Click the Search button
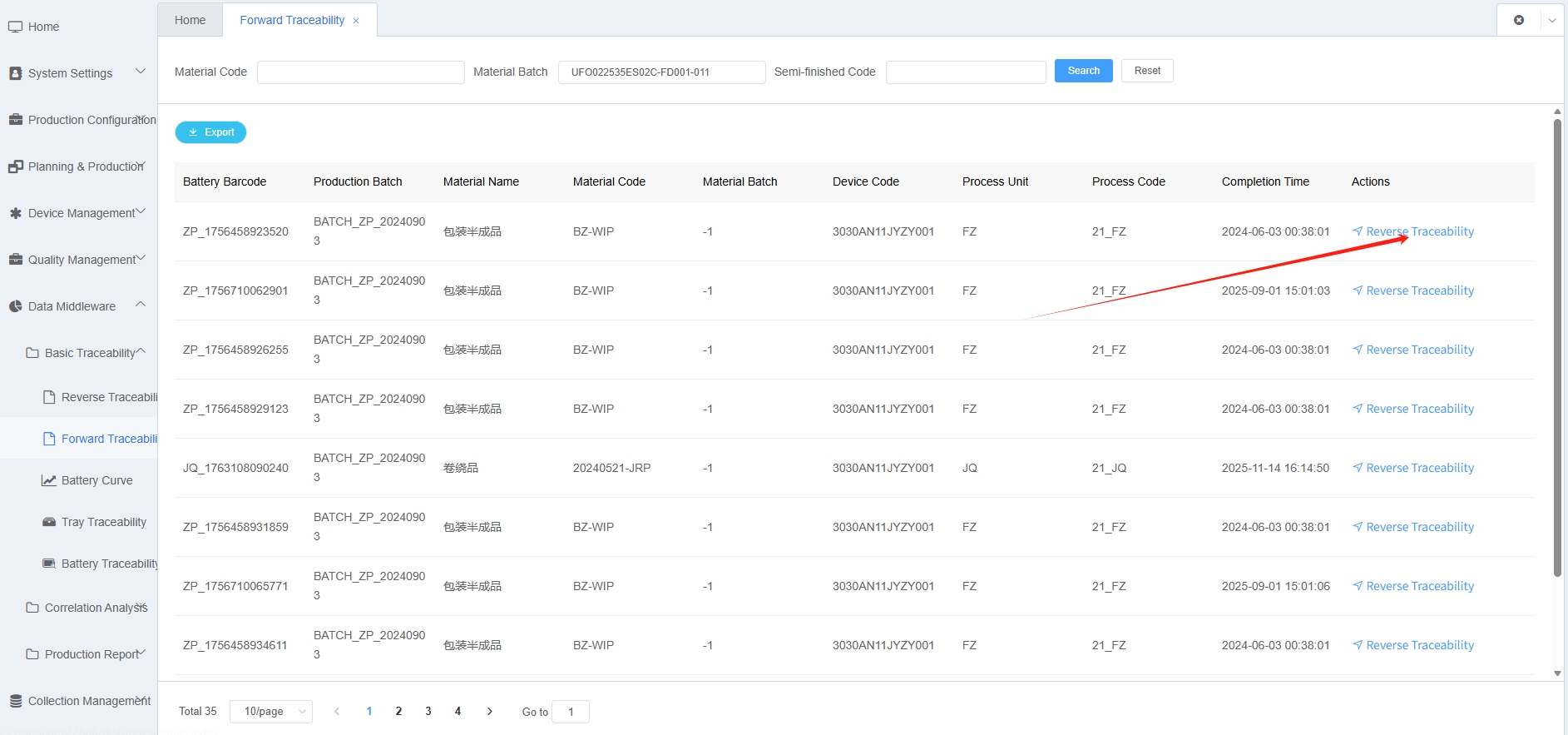 (x=1083, y=71)
